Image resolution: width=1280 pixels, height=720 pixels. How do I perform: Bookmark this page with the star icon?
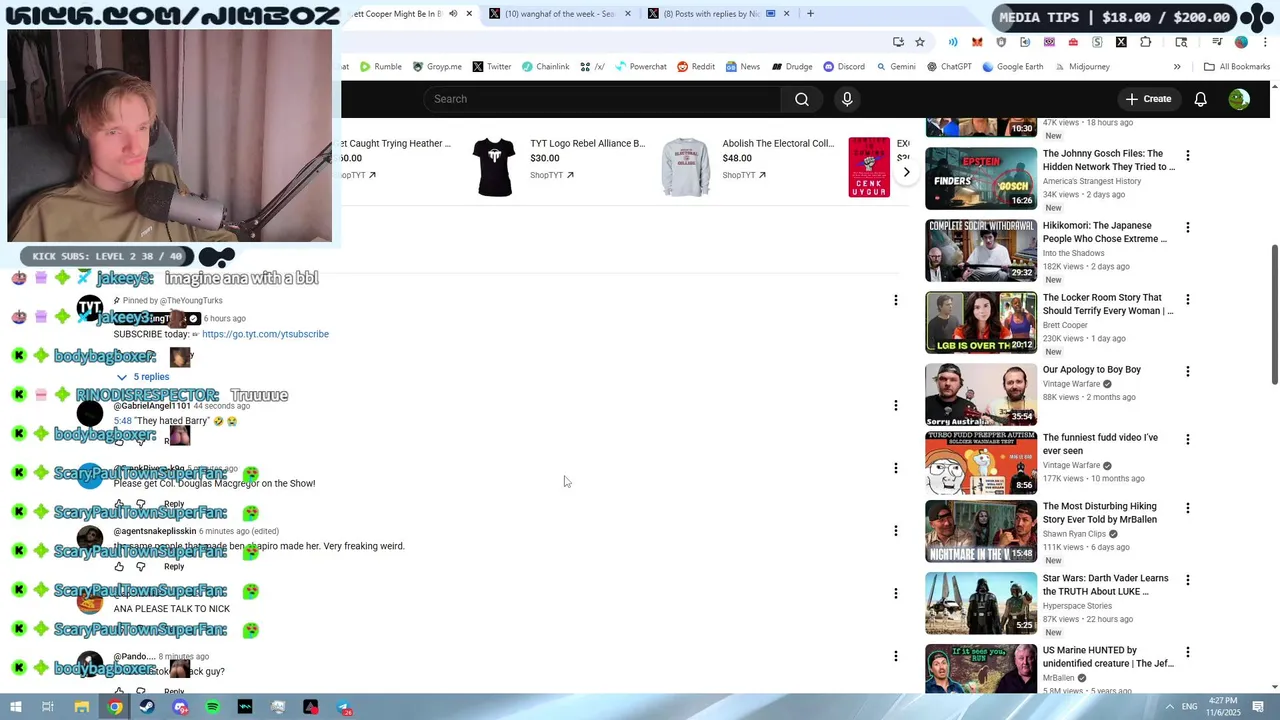pos(920,42)
